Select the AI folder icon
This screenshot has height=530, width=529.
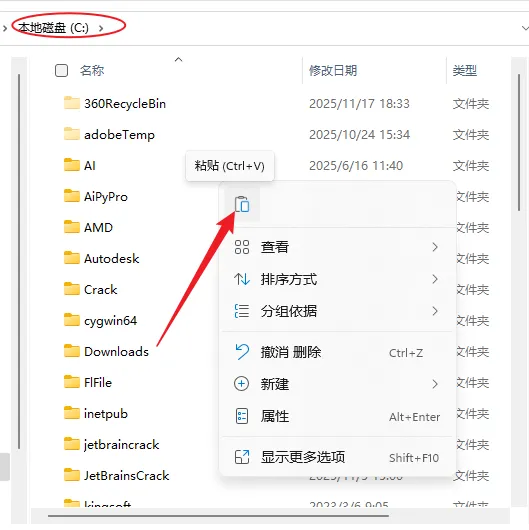(x=72, y=165)
